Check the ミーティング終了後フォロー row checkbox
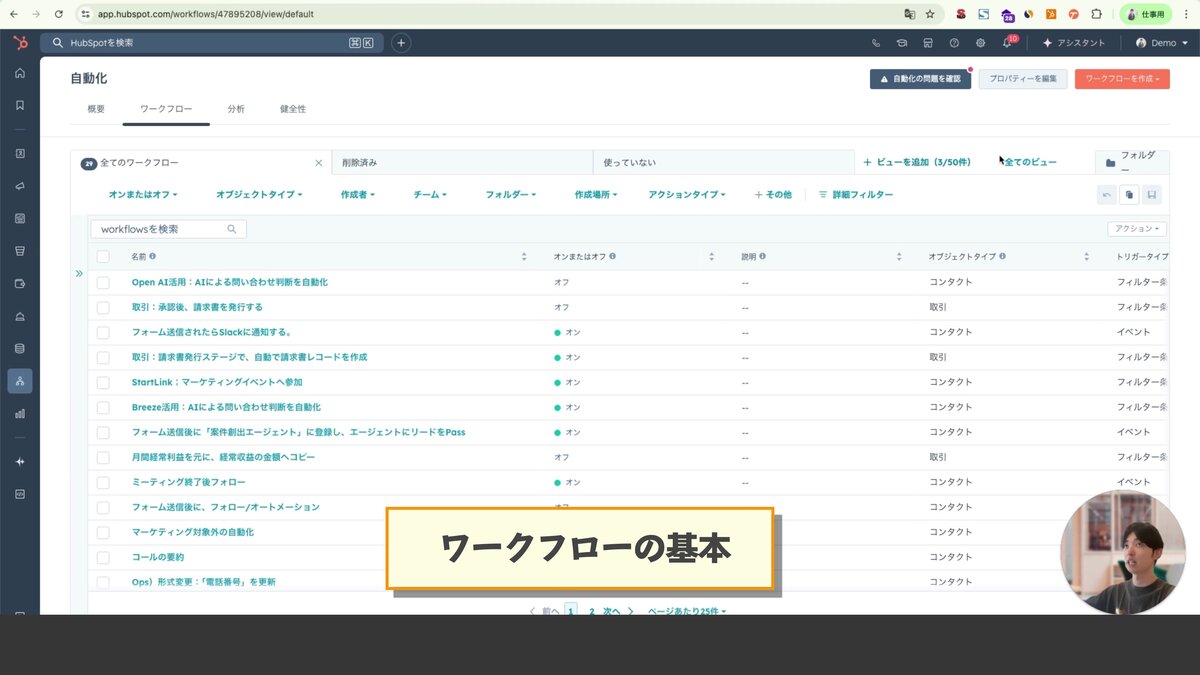The image size is (1200, 675). coord(103,482)
